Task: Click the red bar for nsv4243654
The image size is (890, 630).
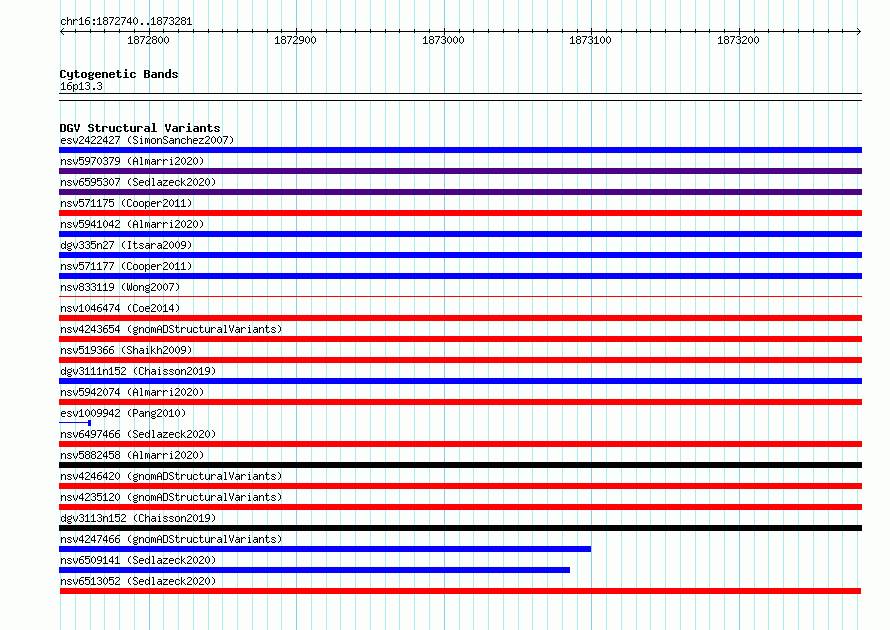Action: [x=460, y=339]
